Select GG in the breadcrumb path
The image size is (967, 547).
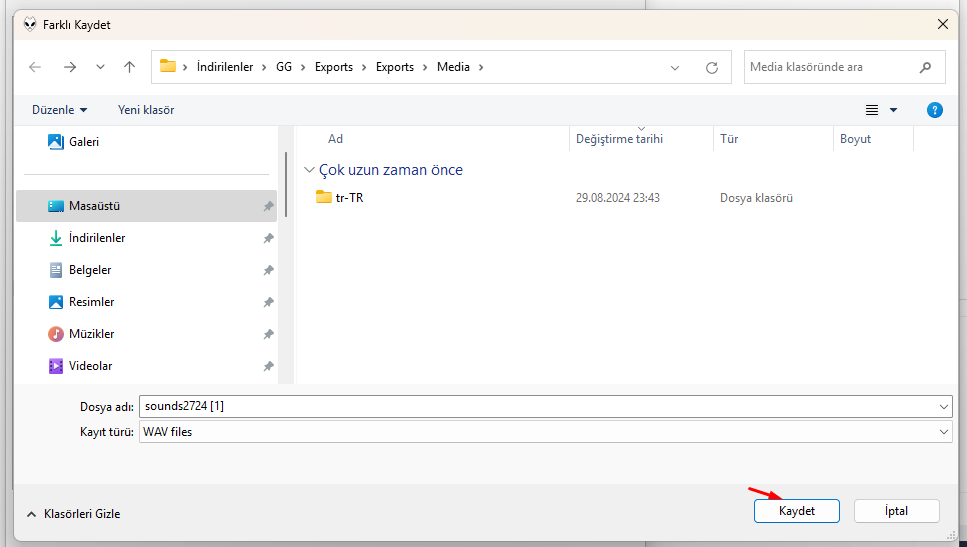tap(284, 67)
